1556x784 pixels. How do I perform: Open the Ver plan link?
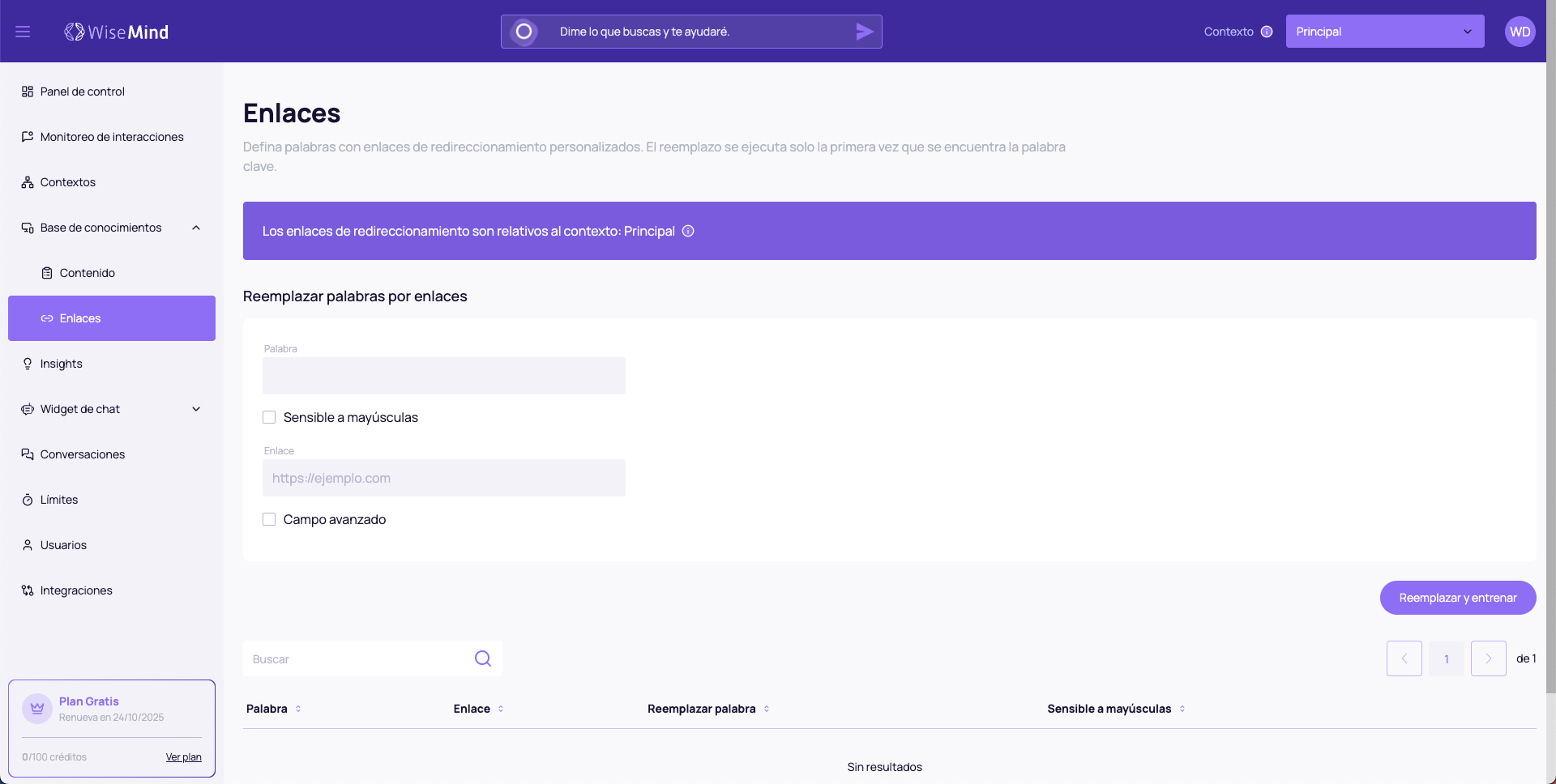[x=183, y=757]
